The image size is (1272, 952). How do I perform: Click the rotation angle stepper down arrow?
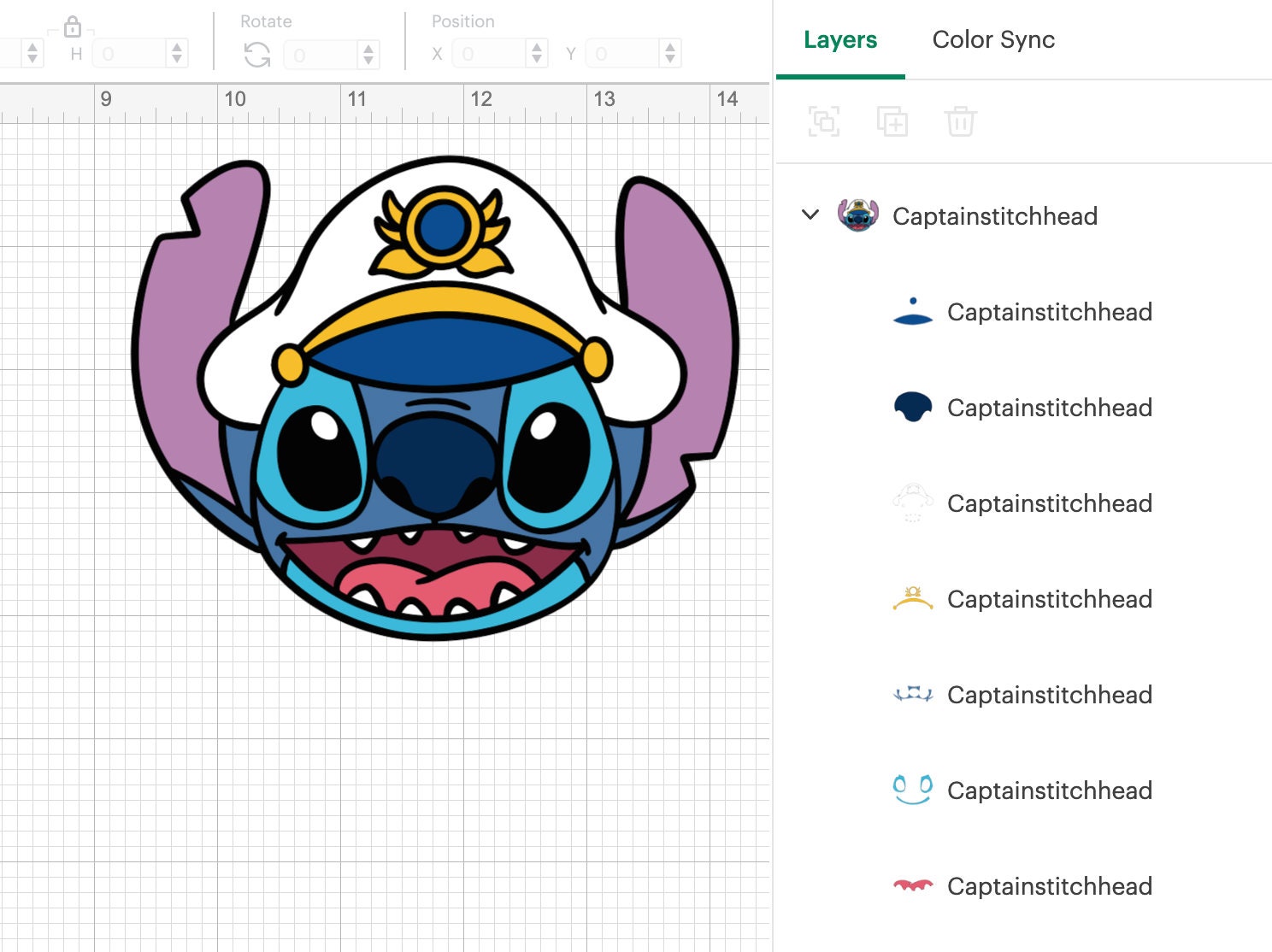pos(368,60)
